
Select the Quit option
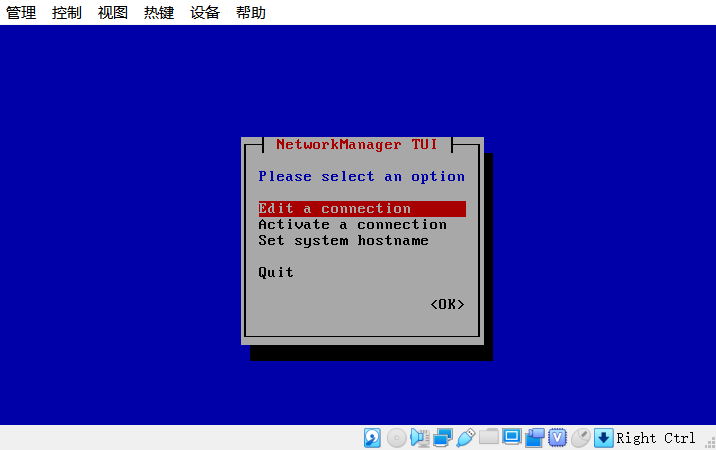pos(276,272)
